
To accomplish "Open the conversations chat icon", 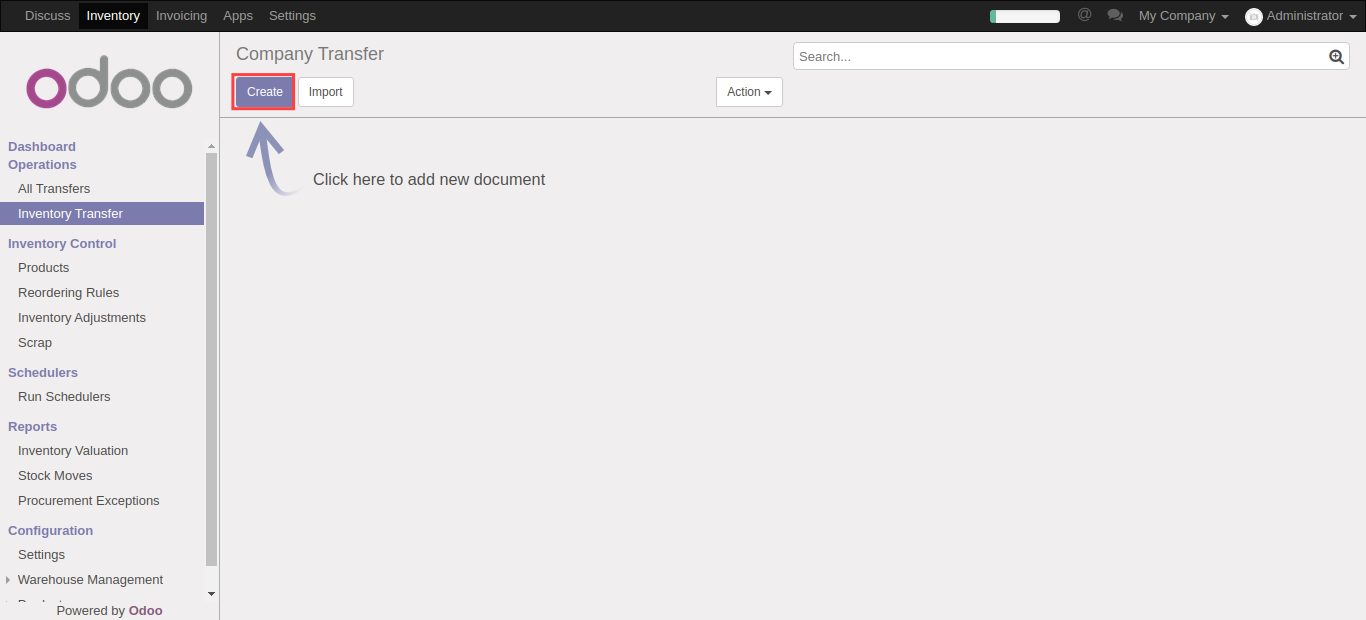I will [1115, 15].
